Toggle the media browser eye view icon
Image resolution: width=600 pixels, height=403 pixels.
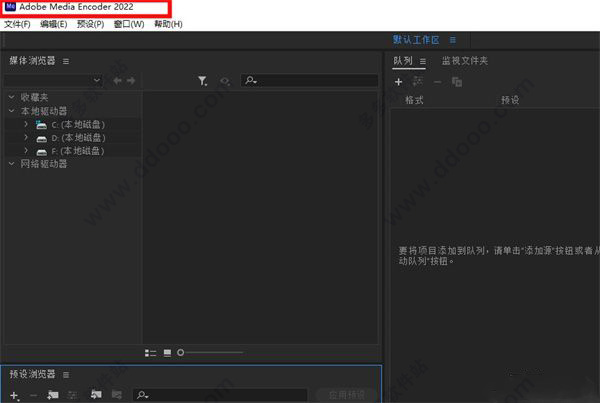(225, 81)
